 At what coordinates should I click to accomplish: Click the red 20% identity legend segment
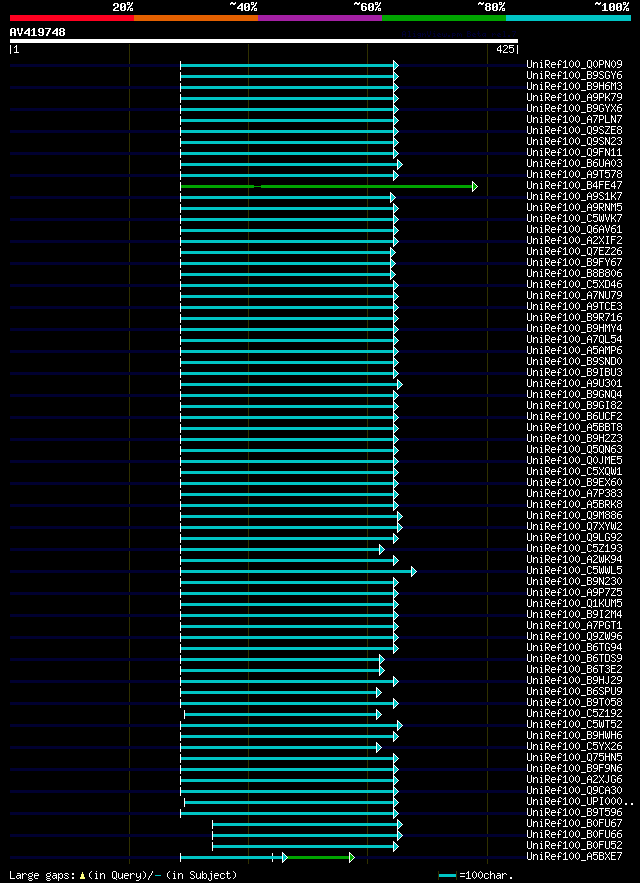coord(72,18)
